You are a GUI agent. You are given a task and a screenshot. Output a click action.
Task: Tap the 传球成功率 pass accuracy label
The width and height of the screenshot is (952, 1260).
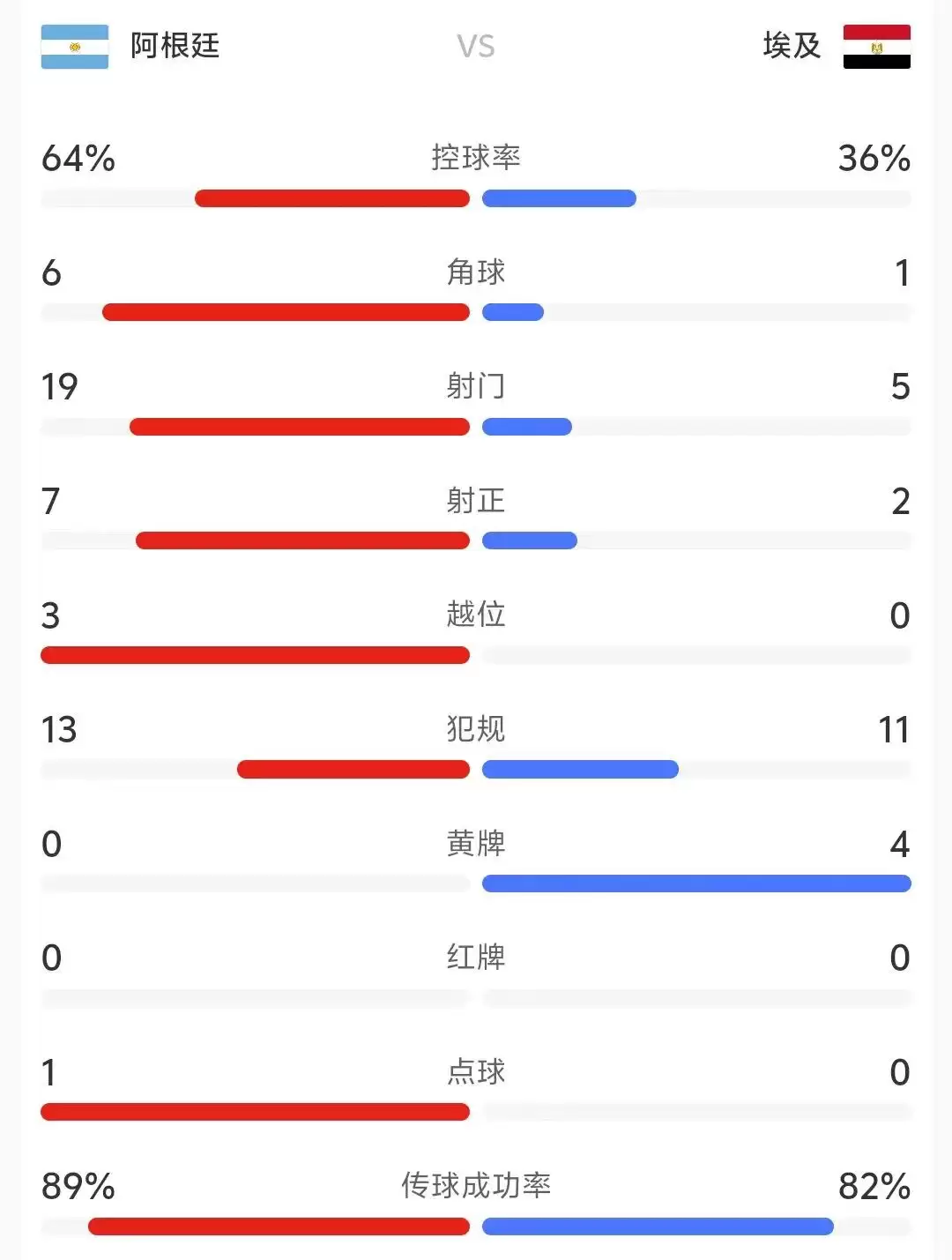[x=476, y=1185]
